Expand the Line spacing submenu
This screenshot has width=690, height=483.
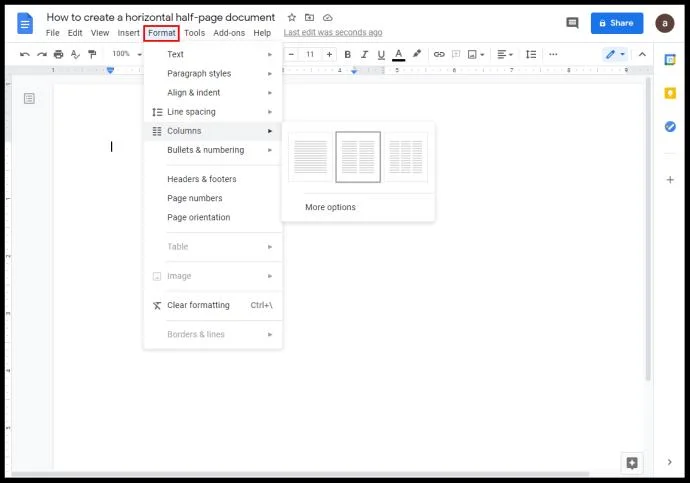click(x=213, y=112)
